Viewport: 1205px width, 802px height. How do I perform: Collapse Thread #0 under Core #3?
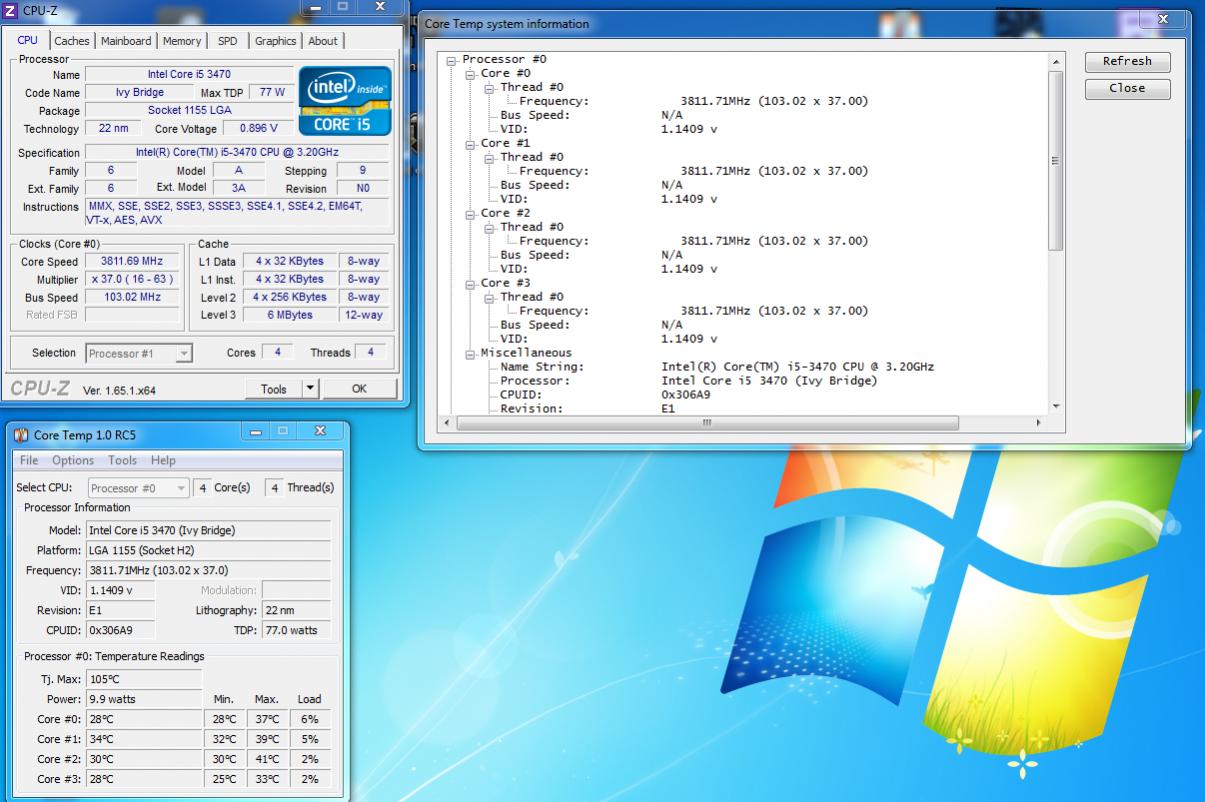click(x=490, y=298)
